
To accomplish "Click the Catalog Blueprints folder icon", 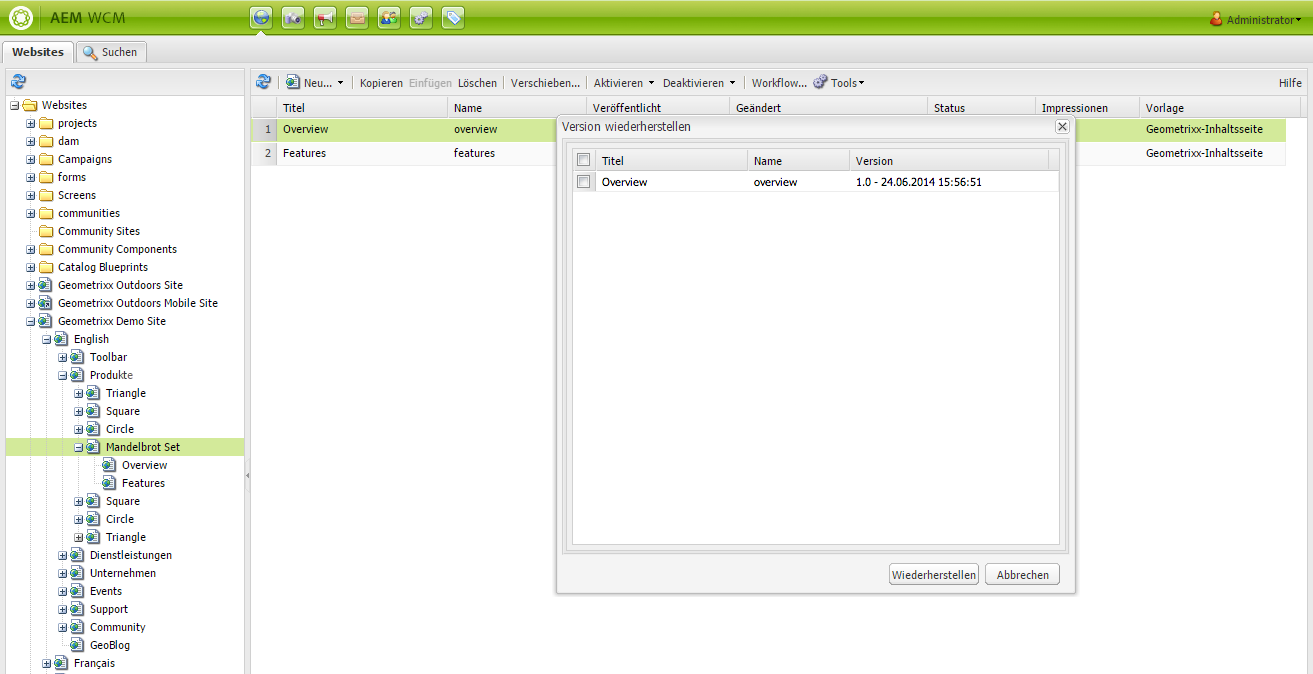I will 46,267.
